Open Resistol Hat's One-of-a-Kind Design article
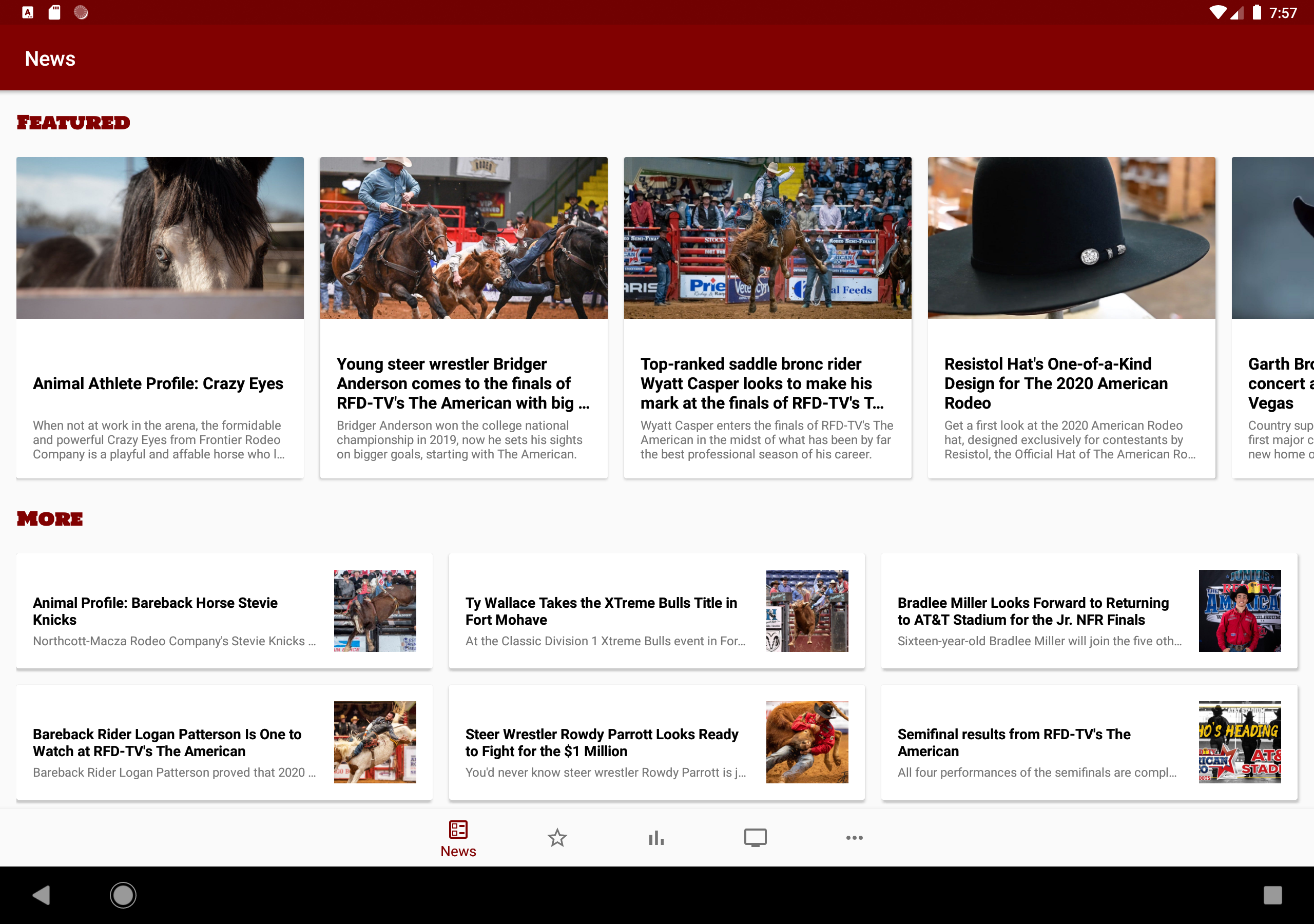The width and height of the screenshot is (1314, 924). click(1056, 383)
